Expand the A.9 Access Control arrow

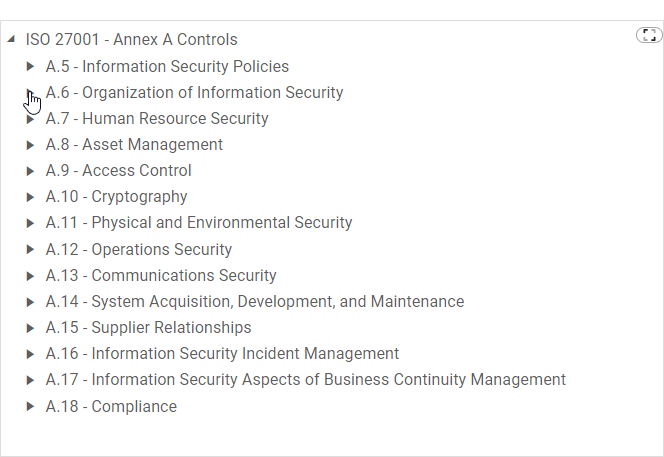pyautogui.click(x=31, y=171)
